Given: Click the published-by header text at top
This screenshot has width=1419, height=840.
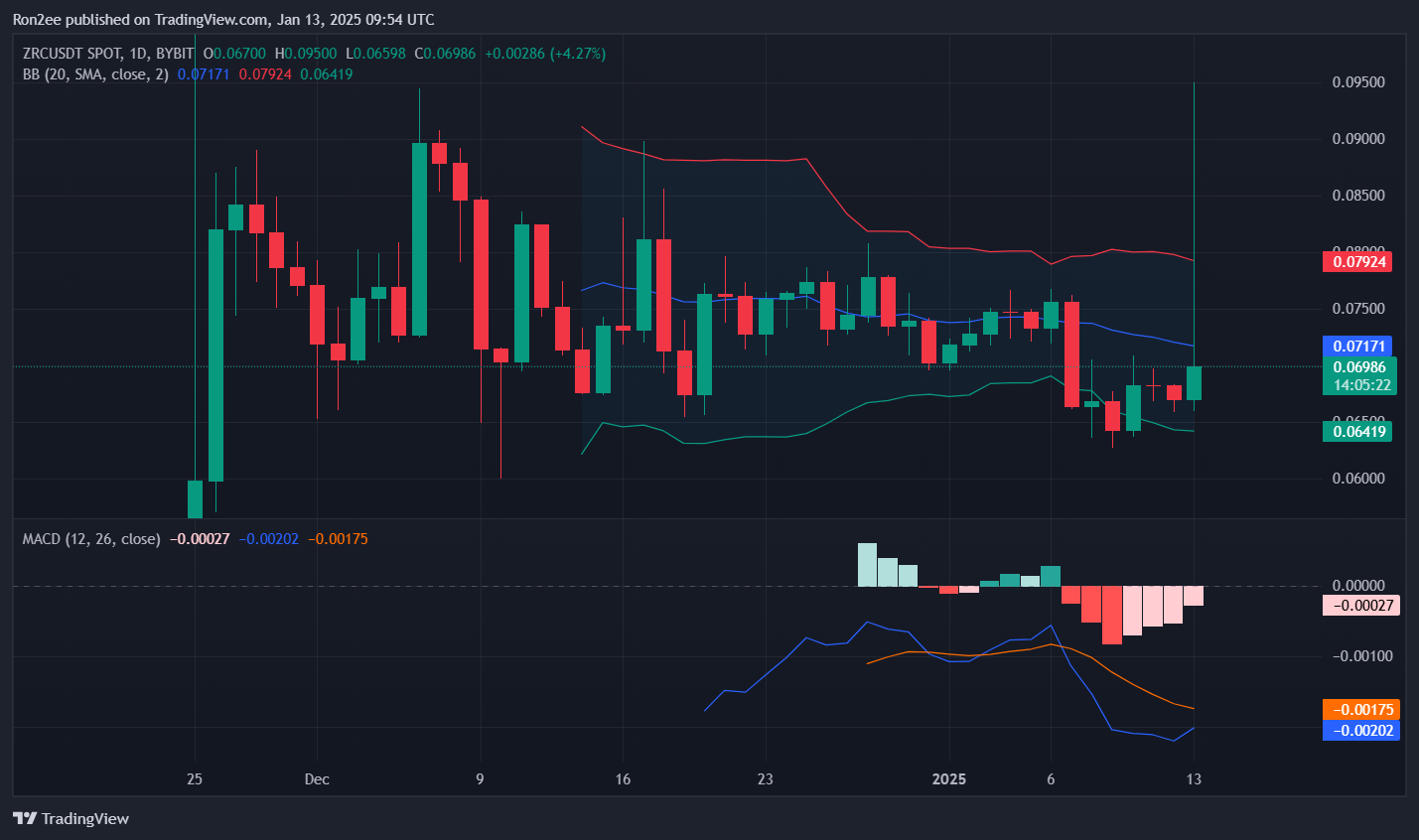Looking at the screenshot, I should 223,20.
